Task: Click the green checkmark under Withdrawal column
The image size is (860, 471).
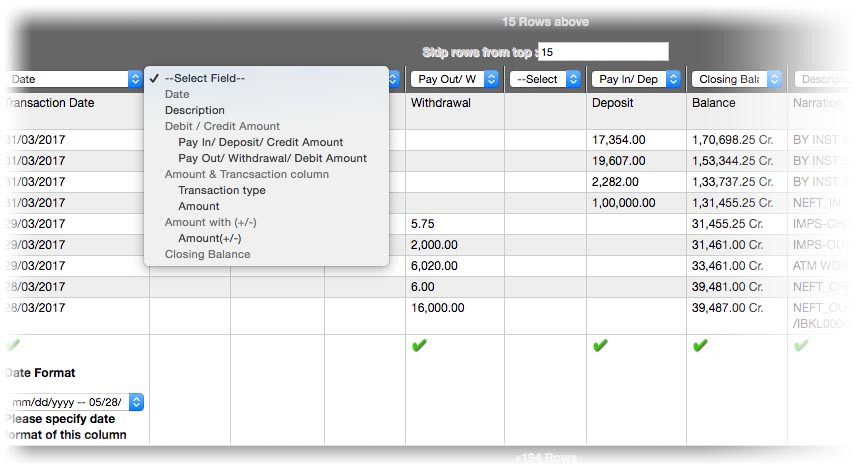Action: click(419, 345)
